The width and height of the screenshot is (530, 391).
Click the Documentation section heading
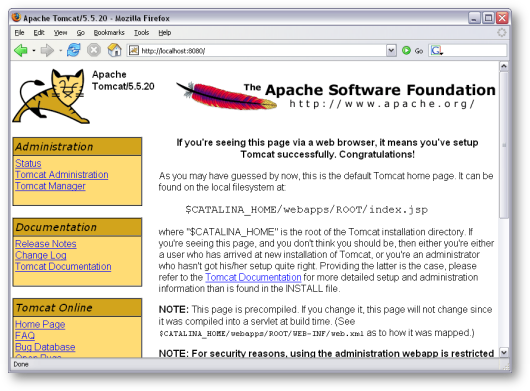56,227
